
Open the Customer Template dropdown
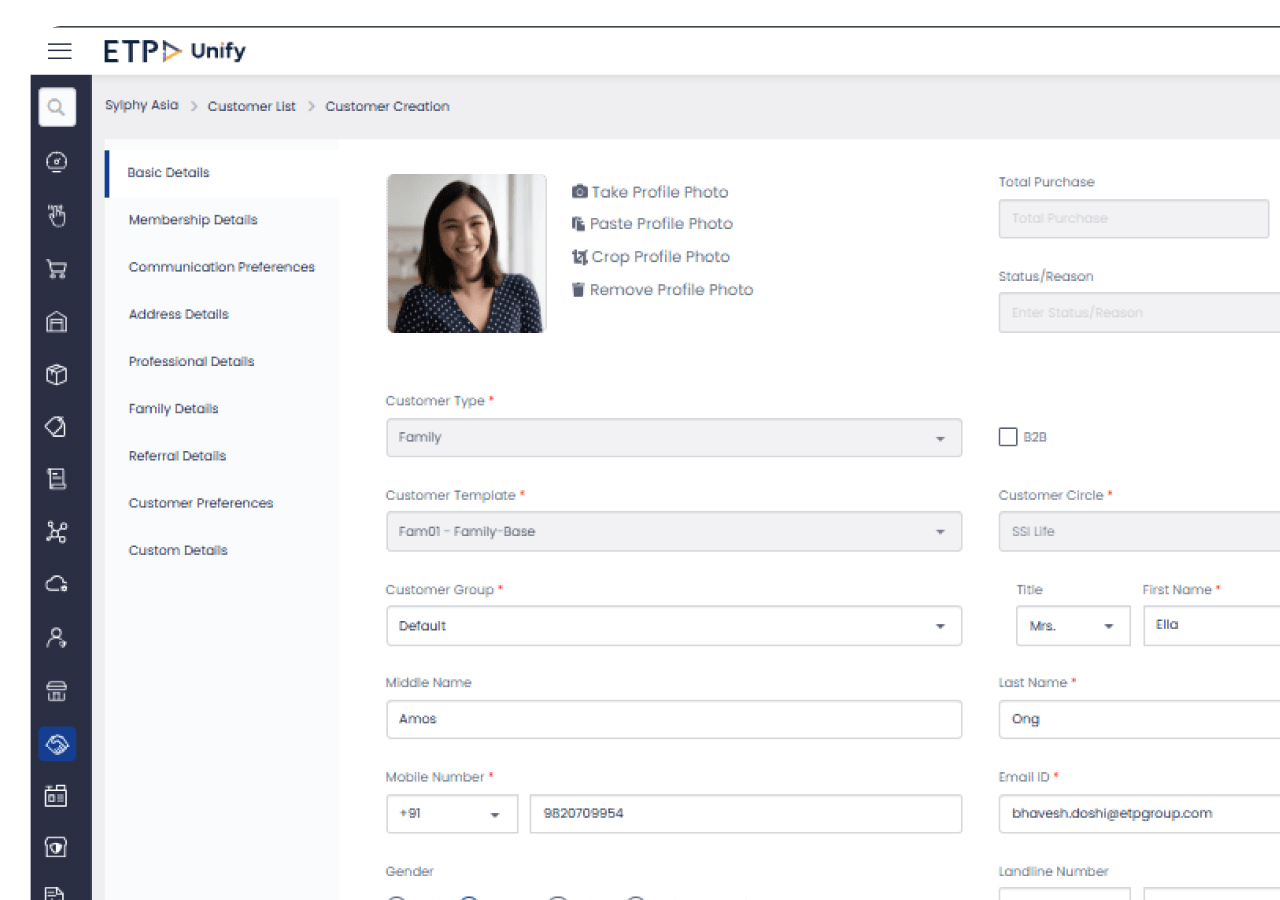coord(673,532)
